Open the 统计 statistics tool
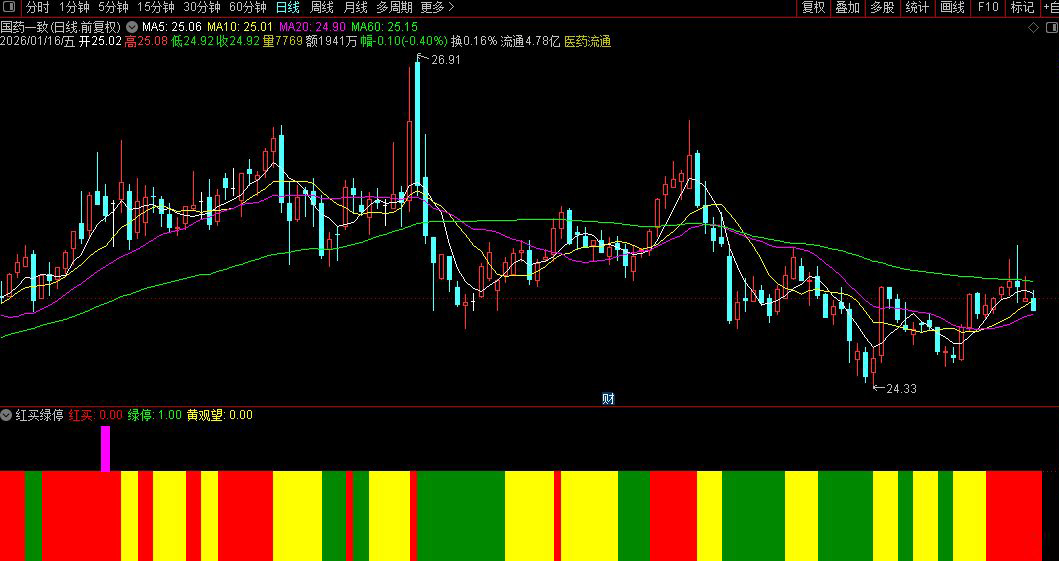The height and width of the screenshot is (561, 1059). point(917,8)
